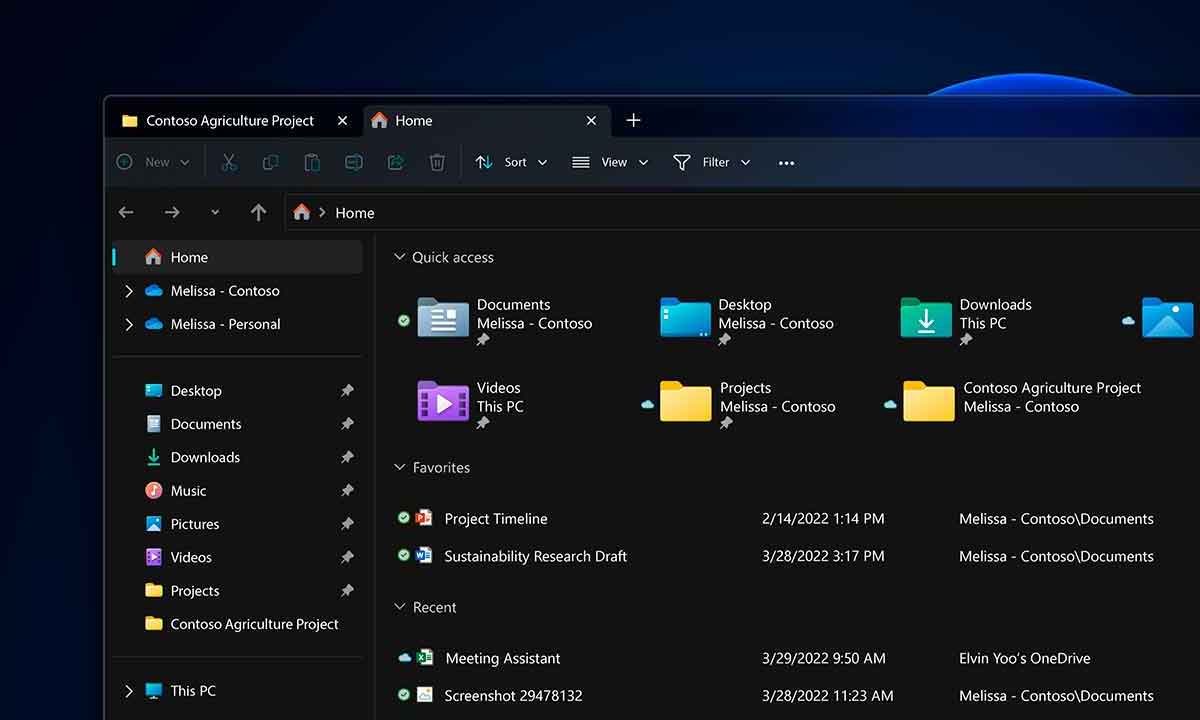Toggle the pin on Videos in sidebar
This screenshot has width=1200, height=720.
pyautogui.click(x=347, y=557)
